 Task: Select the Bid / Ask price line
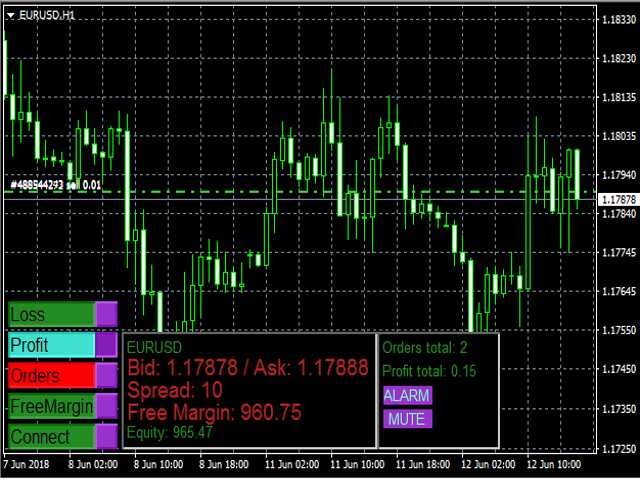tap(248, 367)
